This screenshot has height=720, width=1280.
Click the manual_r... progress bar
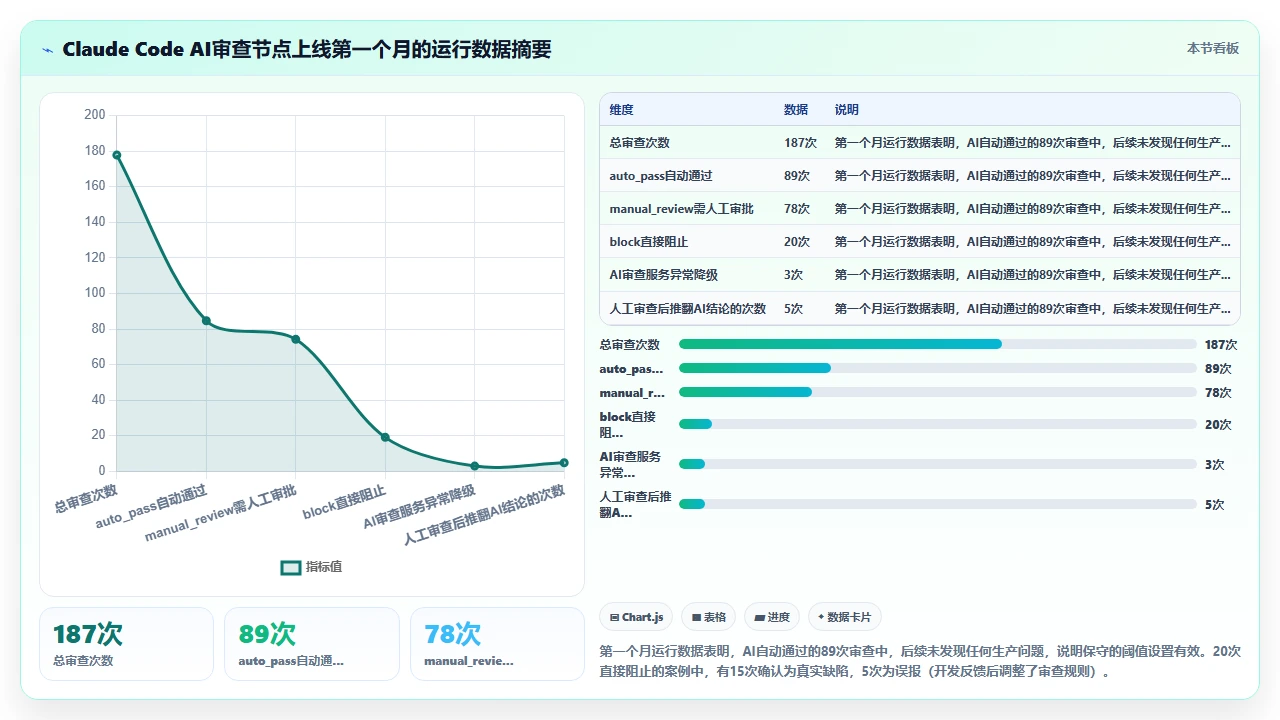(x=937, y=392)
